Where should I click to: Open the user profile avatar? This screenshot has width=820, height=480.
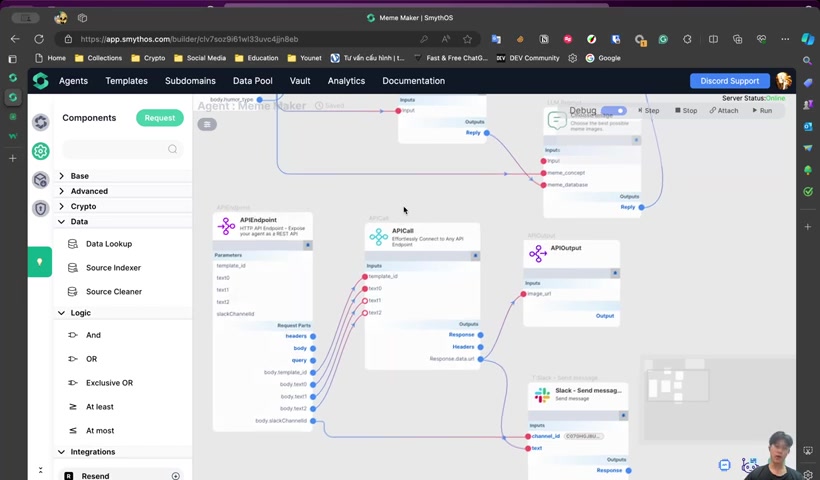783,81
